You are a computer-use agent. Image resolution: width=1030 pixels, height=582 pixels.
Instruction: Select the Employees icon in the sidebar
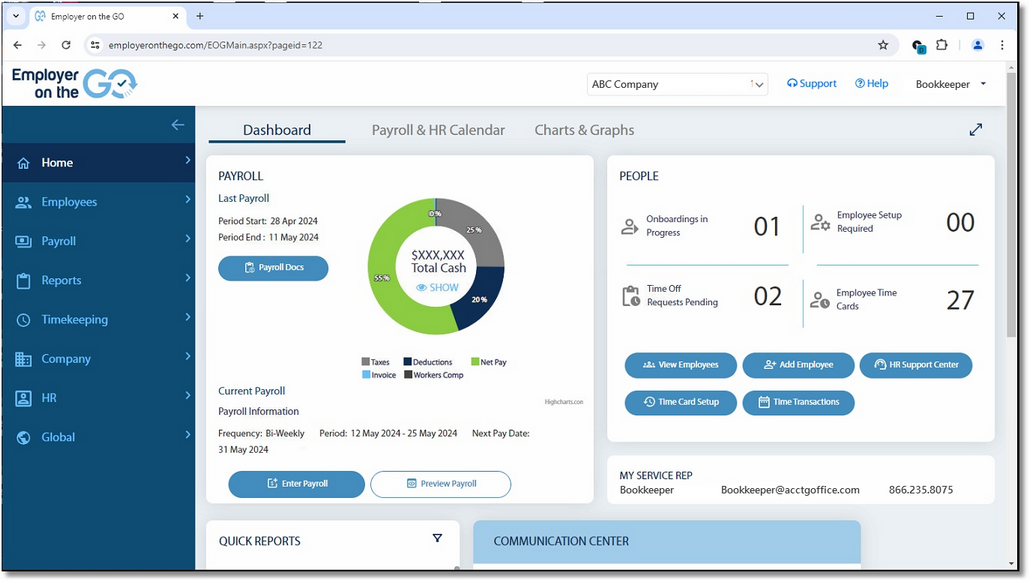coord(22,201)
